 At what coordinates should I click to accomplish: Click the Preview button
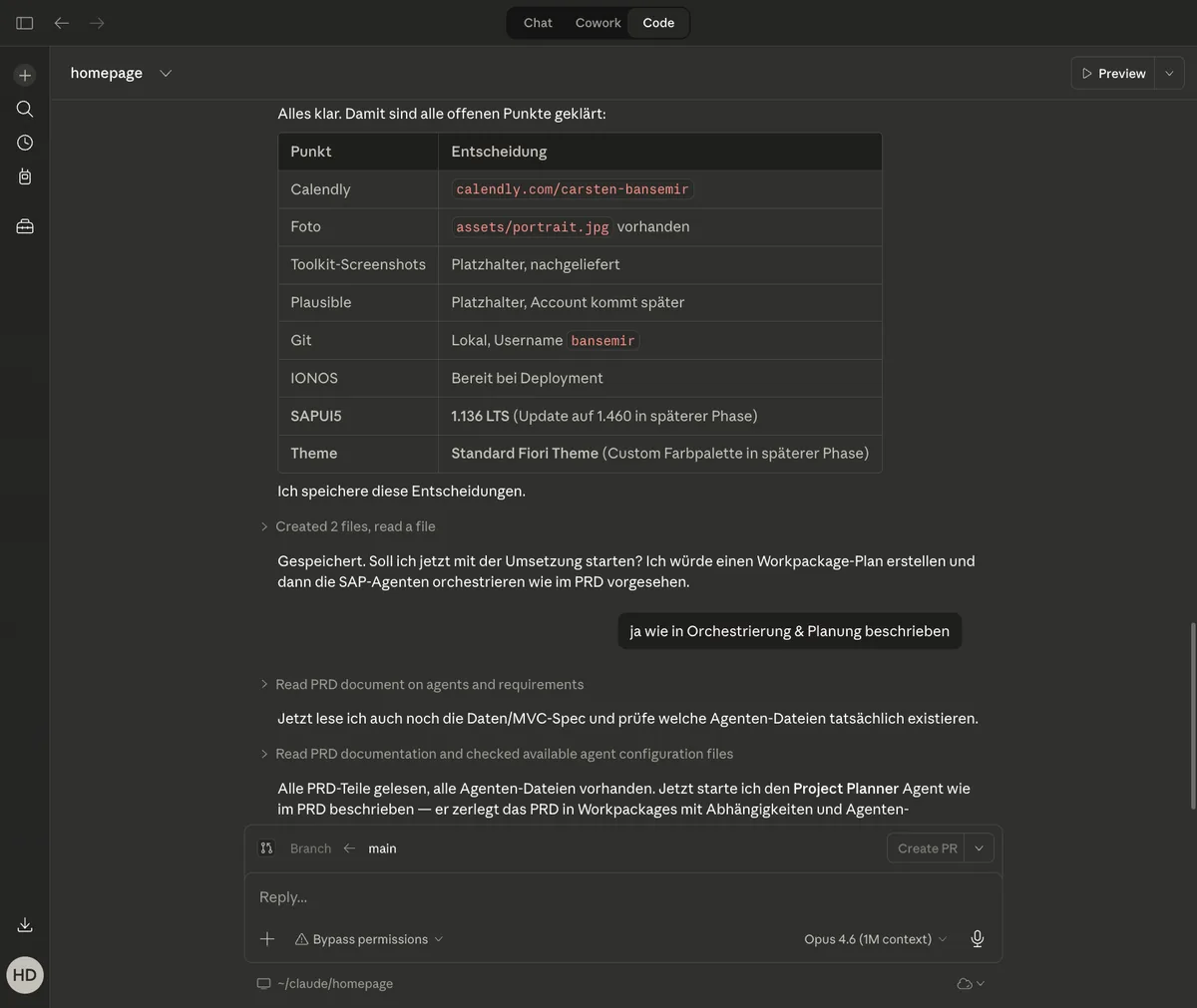(1113, 74)
